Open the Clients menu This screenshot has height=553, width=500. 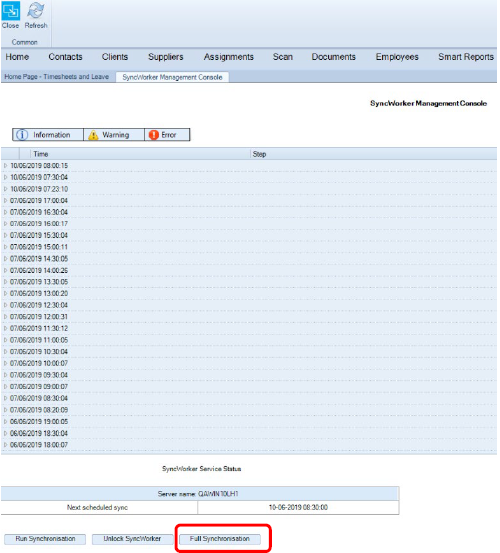[x=115, y=57]
